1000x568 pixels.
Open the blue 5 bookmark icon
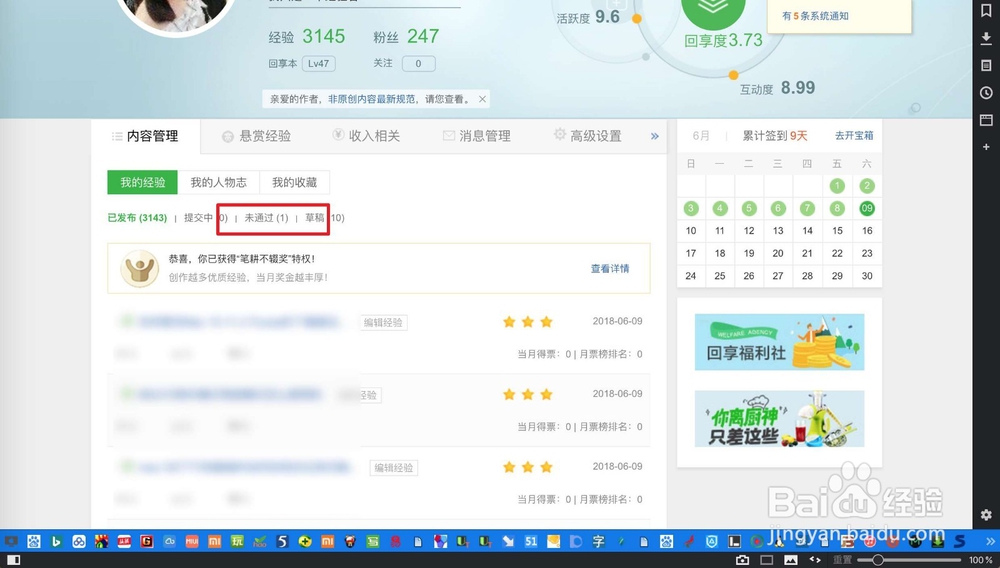click(283, 541)
